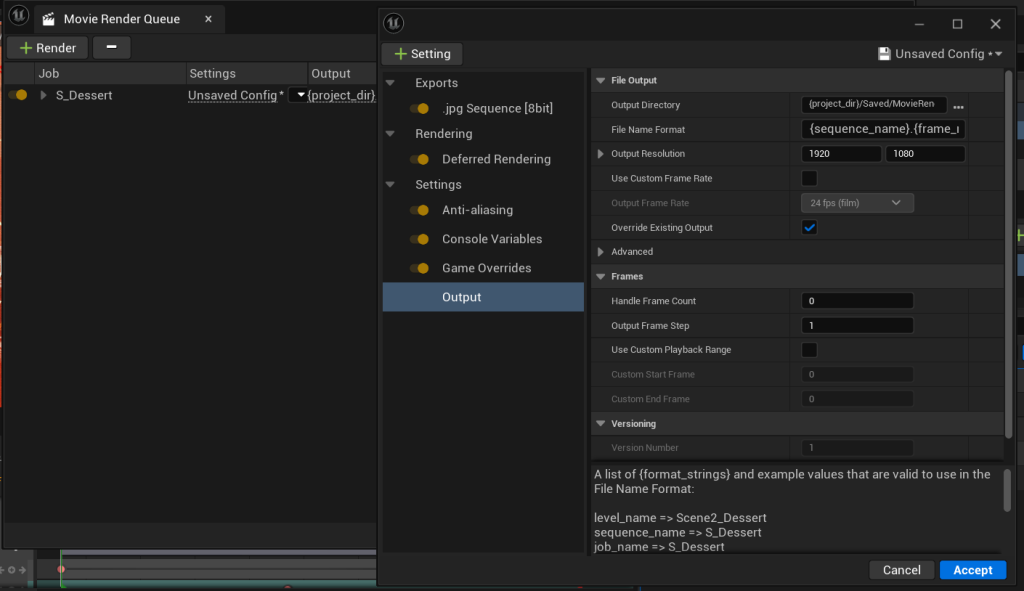The width and height of the screenshot is (1024, 591).
Task: Close the Movie Render Queue tab
Action: (208, 19)
